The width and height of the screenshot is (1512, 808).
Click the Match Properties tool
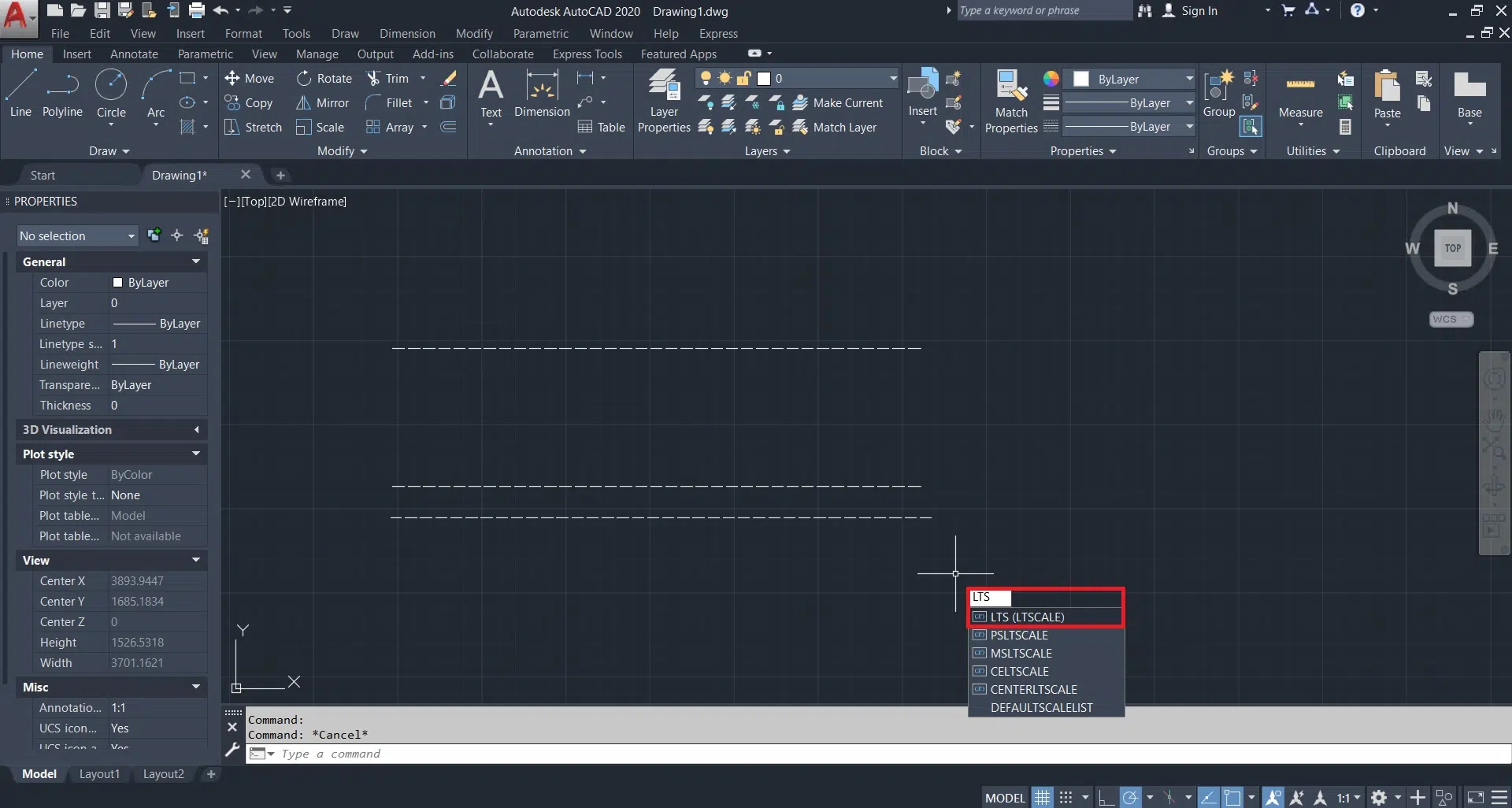coord(1011,101)
